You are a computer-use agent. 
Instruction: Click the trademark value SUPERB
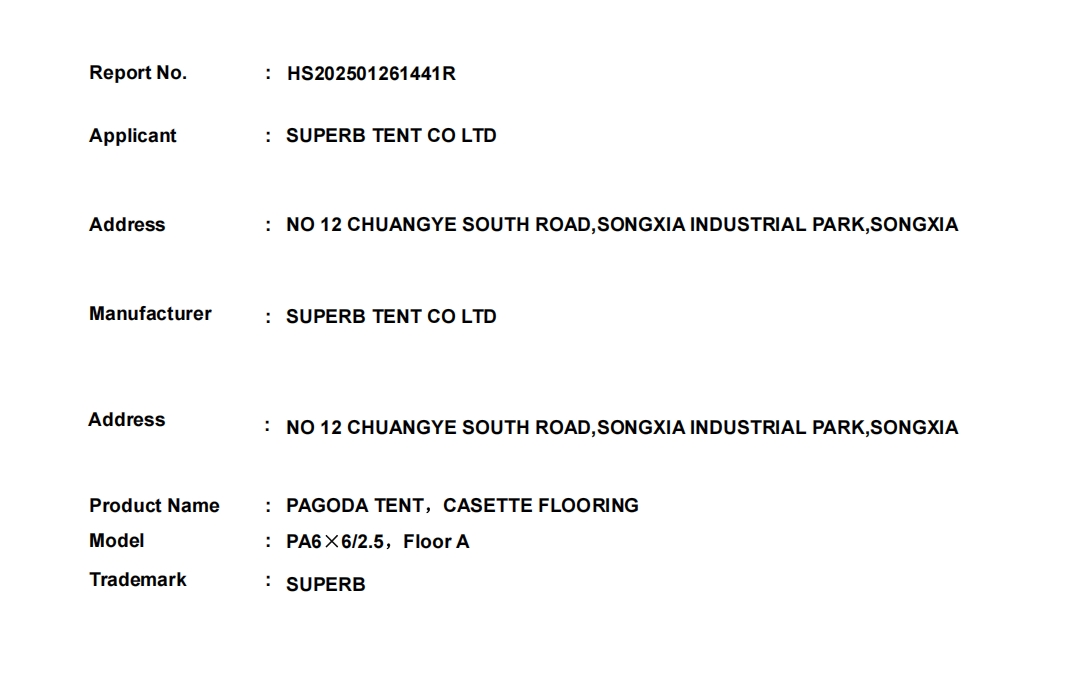click(x=325, y=585)
